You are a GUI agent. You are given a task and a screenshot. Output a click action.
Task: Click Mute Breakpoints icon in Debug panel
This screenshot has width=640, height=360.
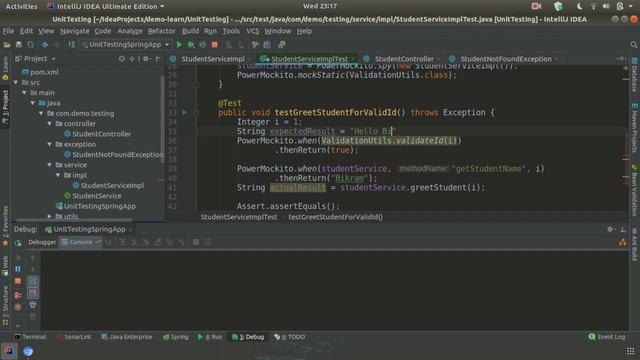[x=18, y=307]
